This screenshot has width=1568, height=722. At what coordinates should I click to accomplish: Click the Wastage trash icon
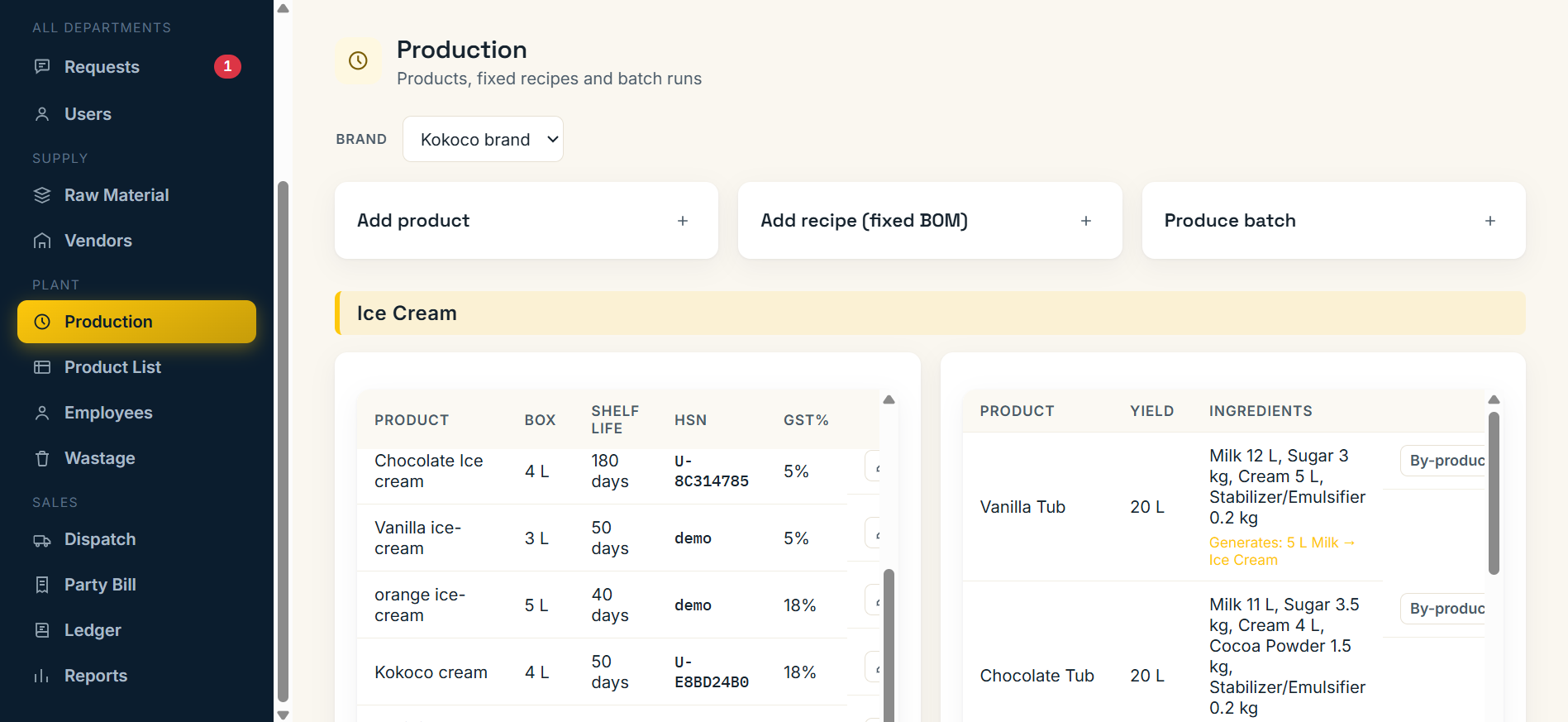(42, 458)
